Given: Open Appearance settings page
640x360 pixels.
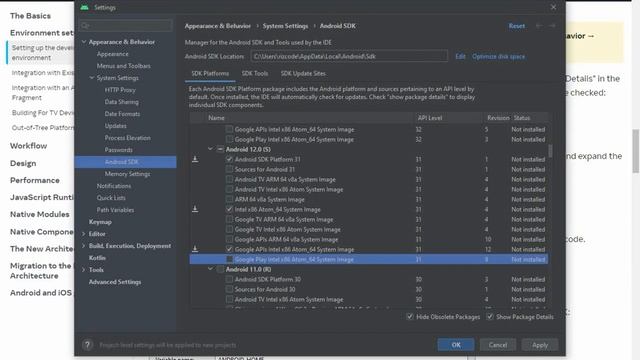Looking at the screenshot, I should point(113,54).
